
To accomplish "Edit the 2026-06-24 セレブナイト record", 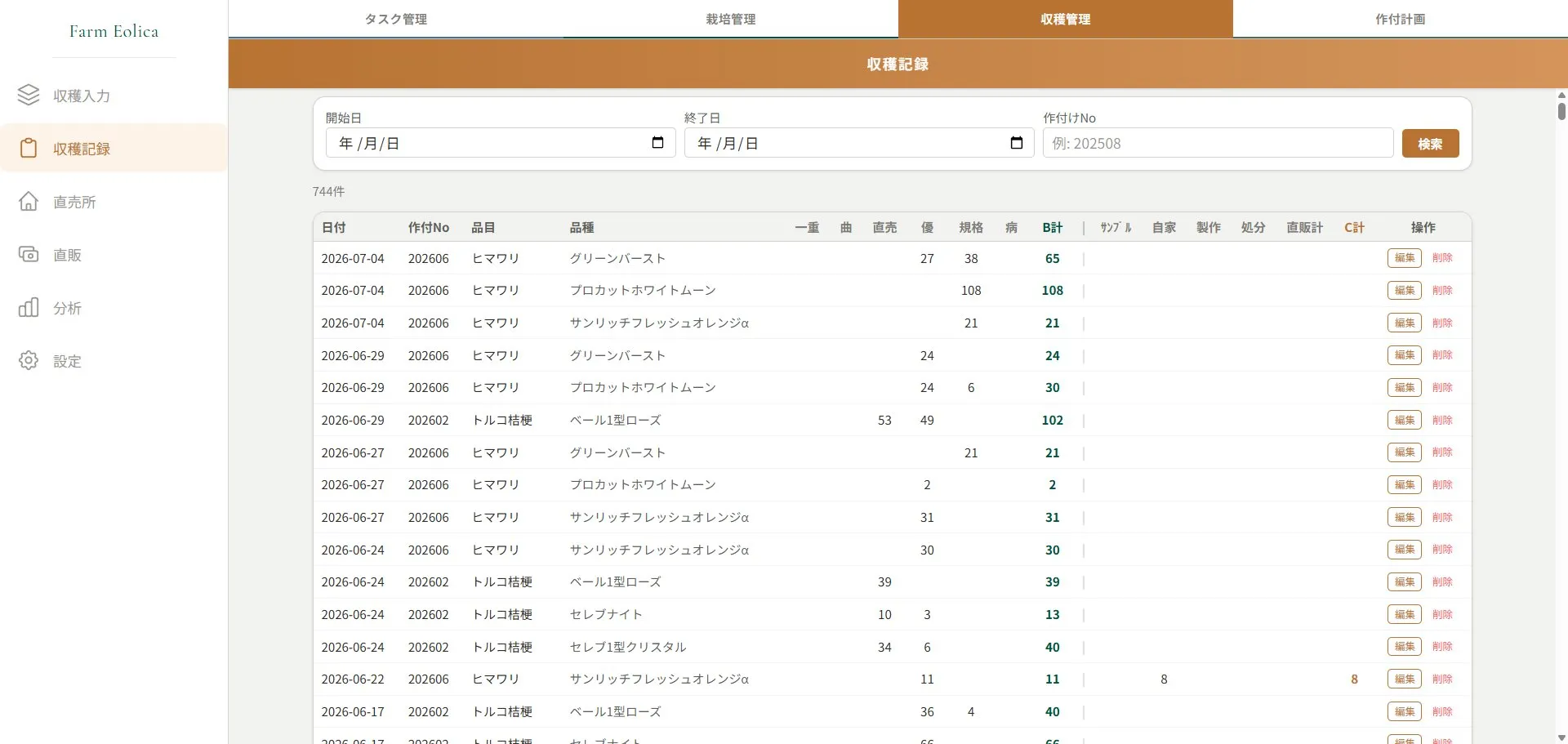I will click(1405, 614).
